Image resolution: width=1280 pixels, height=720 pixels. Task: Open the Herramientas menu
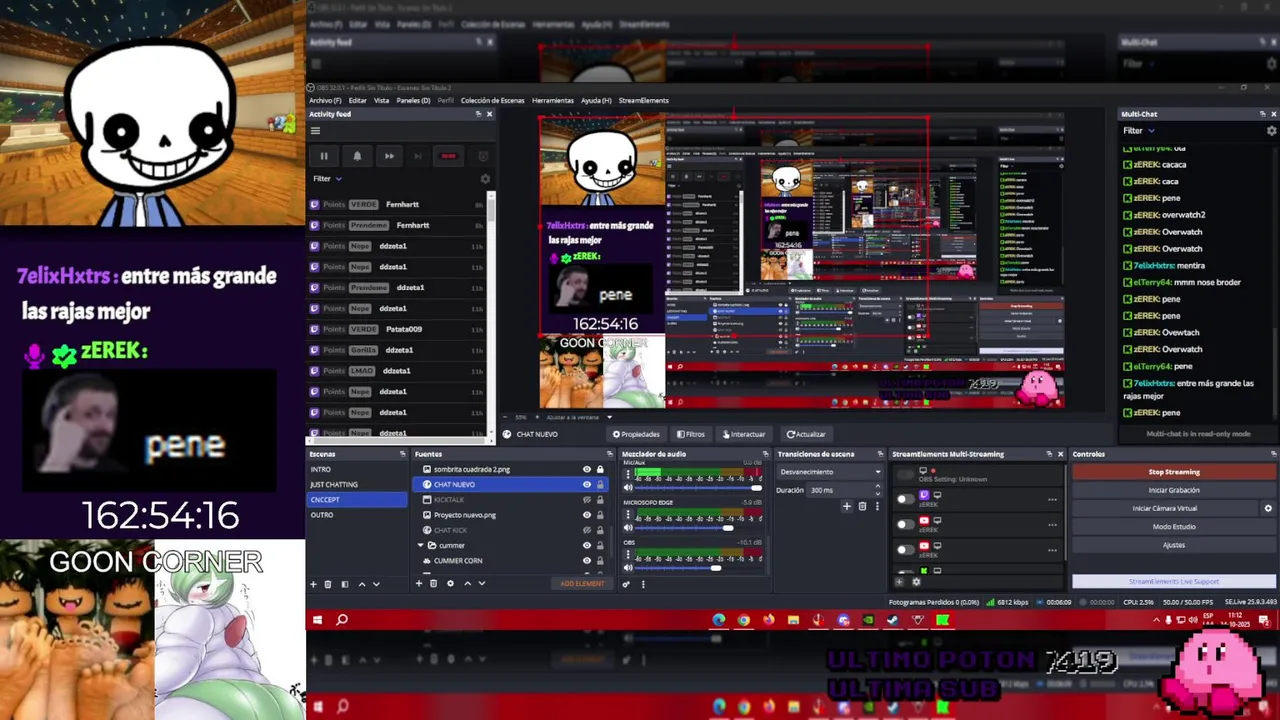(x=553, y=100)
